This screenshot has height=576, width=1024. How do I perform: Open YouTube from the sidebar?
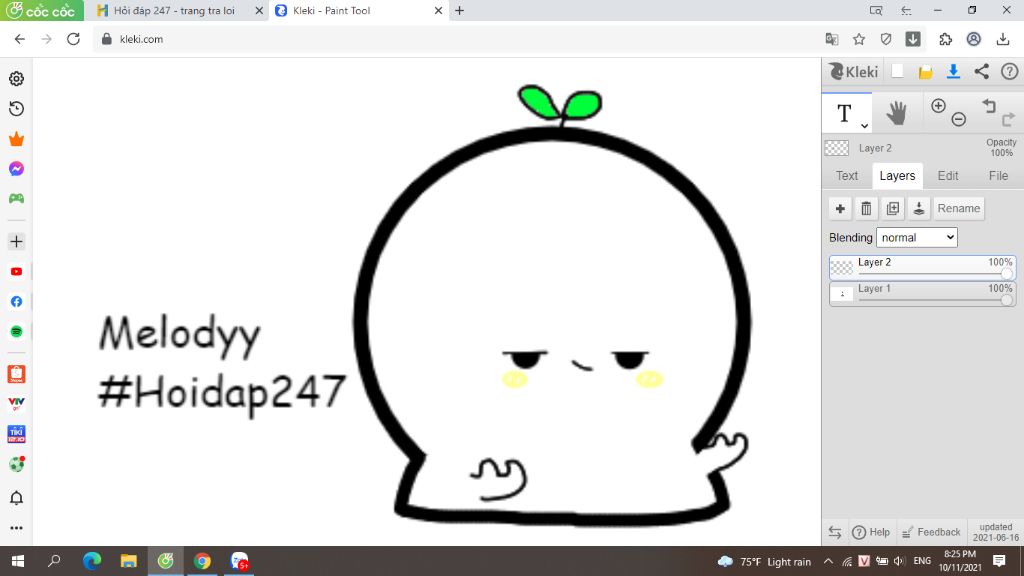click(x=16, y=272)
